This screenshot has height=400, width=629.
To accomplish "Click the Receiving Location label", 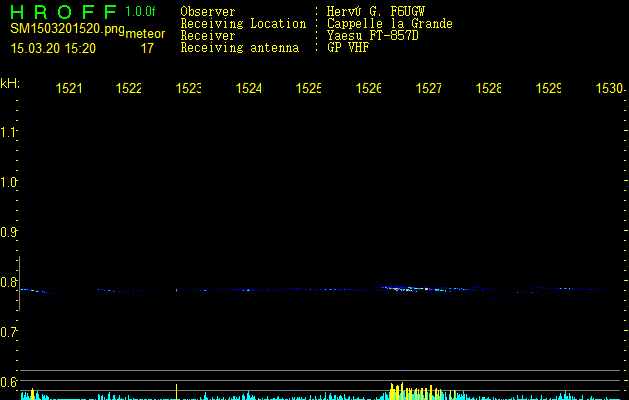I will click(243, 24).
